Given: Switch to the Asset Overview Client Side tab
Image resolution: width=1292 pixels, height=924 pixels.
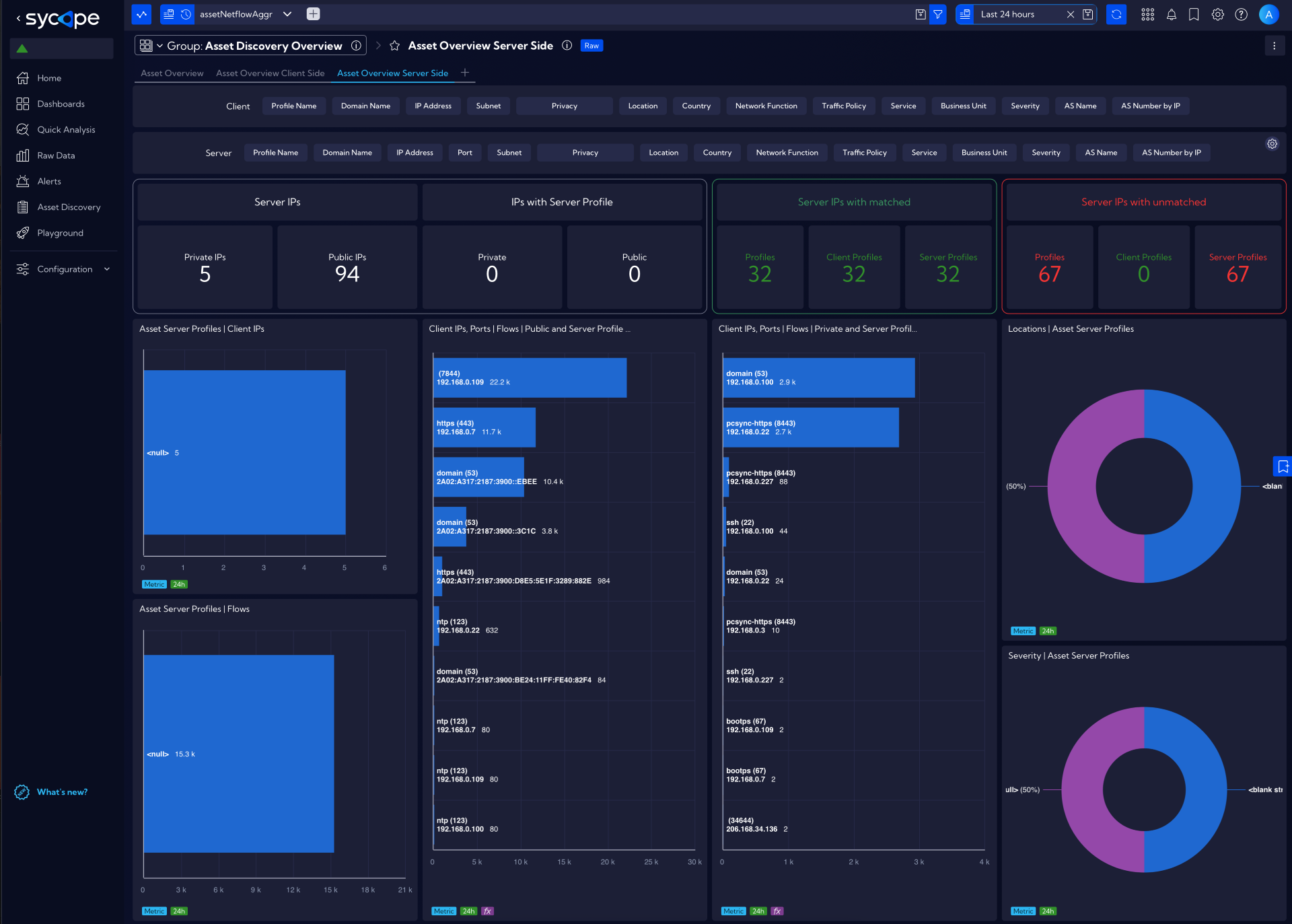Looking at the screenshot, I should click(x=270, y=73).
